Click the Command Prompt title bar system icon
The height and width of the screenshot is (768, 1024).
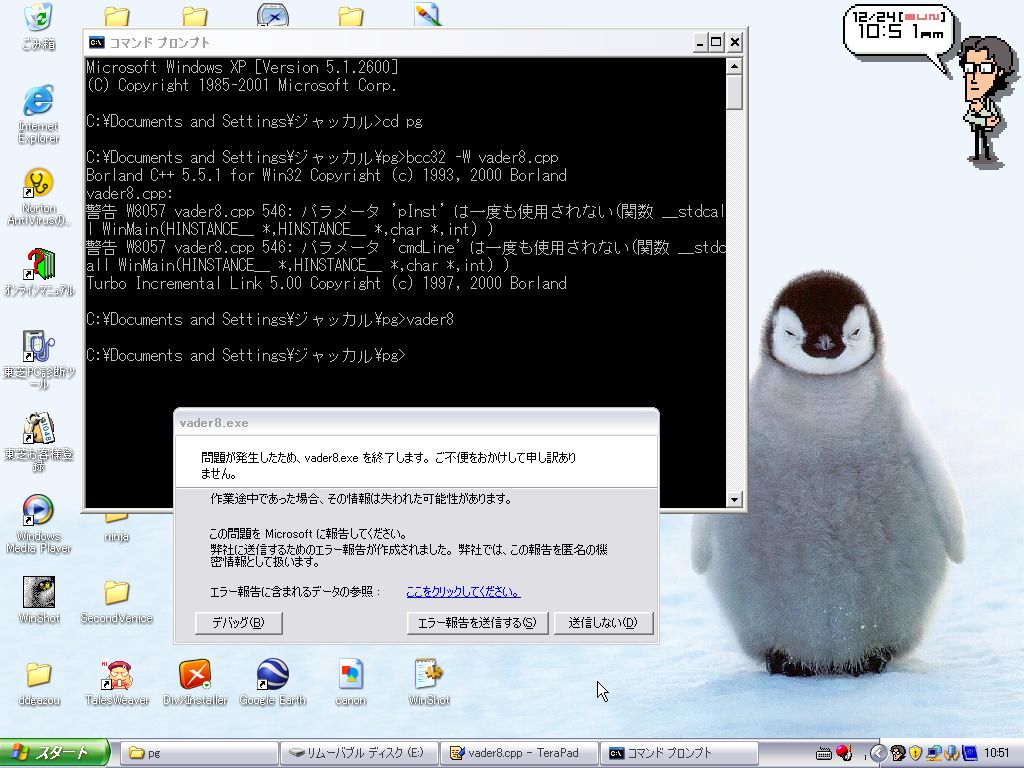[96, 43]
